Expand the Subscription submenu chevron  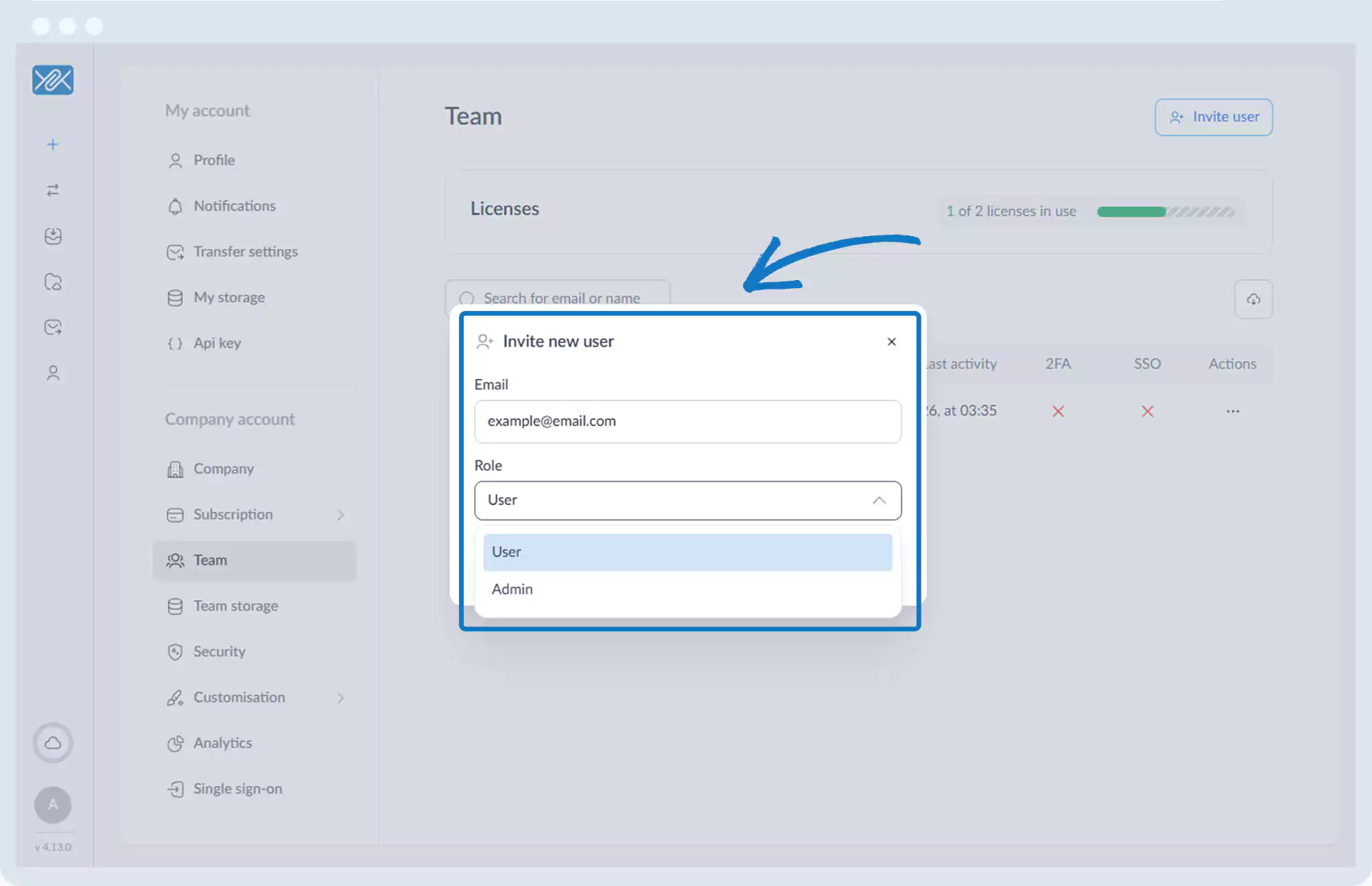[x=340, y=515]
